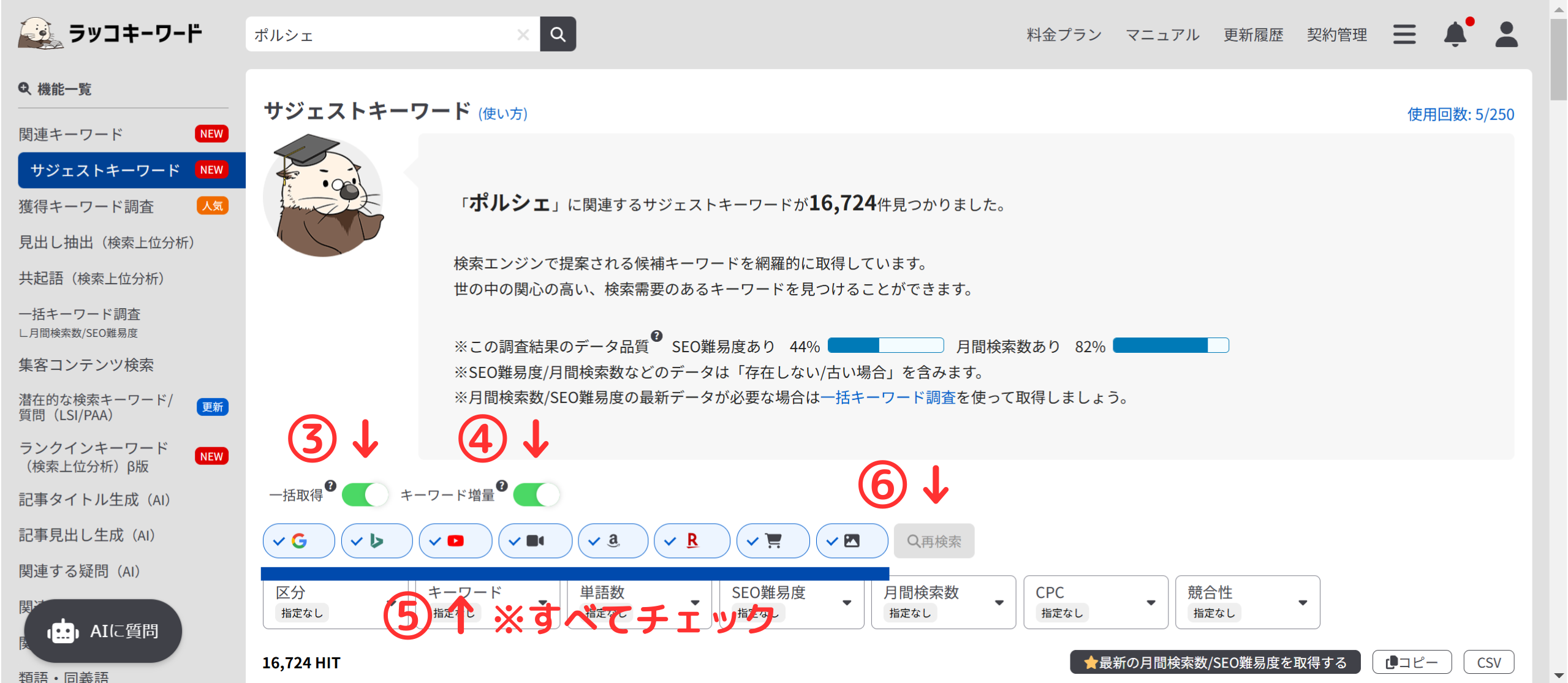Click the help icon beside キーワード増量
Image resolution: width=1568 pixels, height=683 pixels.
[502, 486]
